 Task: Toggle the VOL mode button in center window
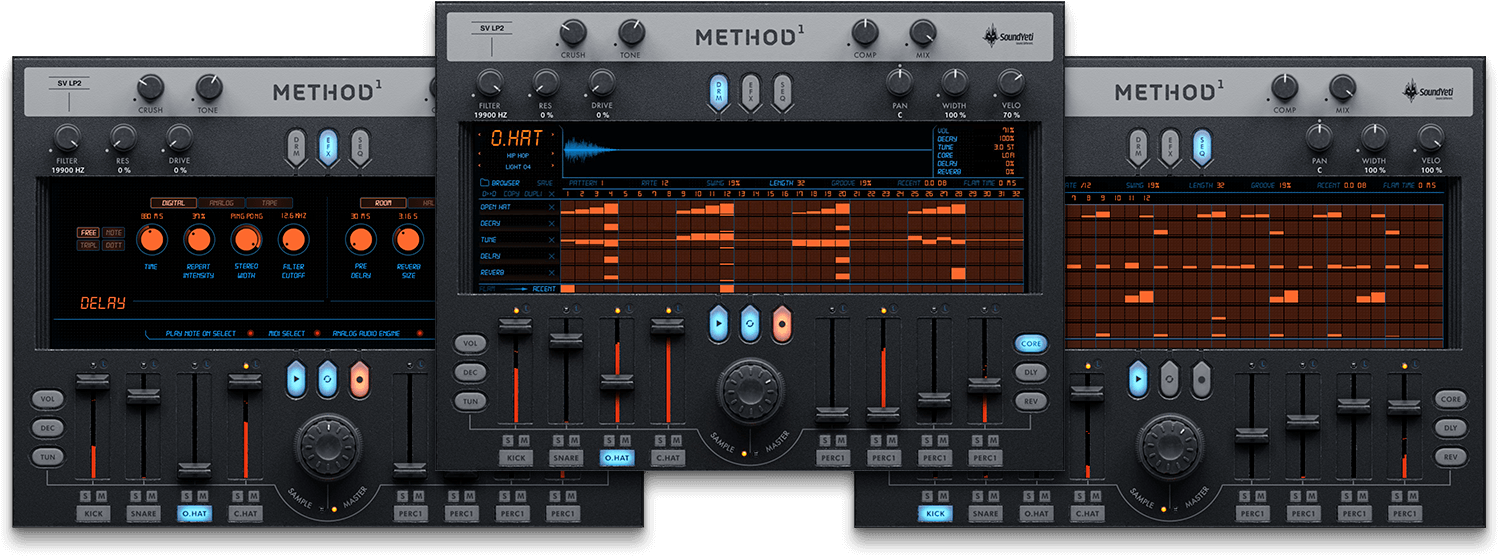coord(469,343)
